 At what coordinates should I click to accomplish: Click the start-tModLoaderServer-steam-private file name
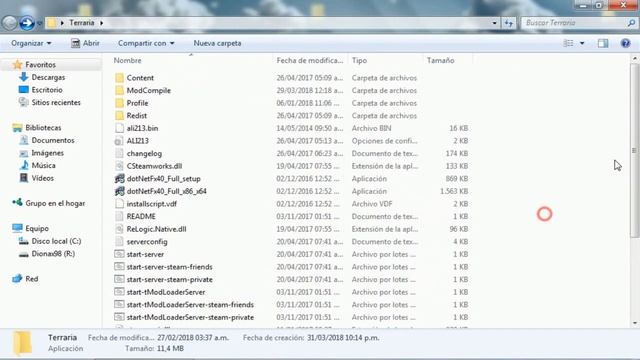point(190,318)
